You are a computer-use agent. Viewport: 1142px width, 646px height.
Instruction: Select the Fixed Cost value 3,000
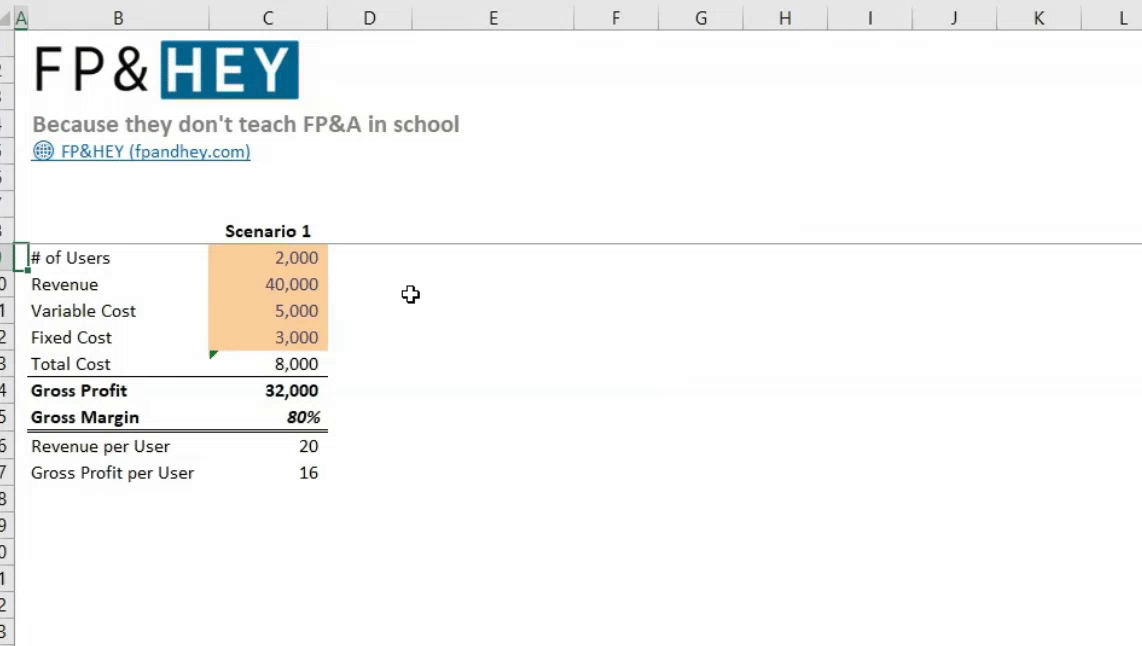point(267,337)
